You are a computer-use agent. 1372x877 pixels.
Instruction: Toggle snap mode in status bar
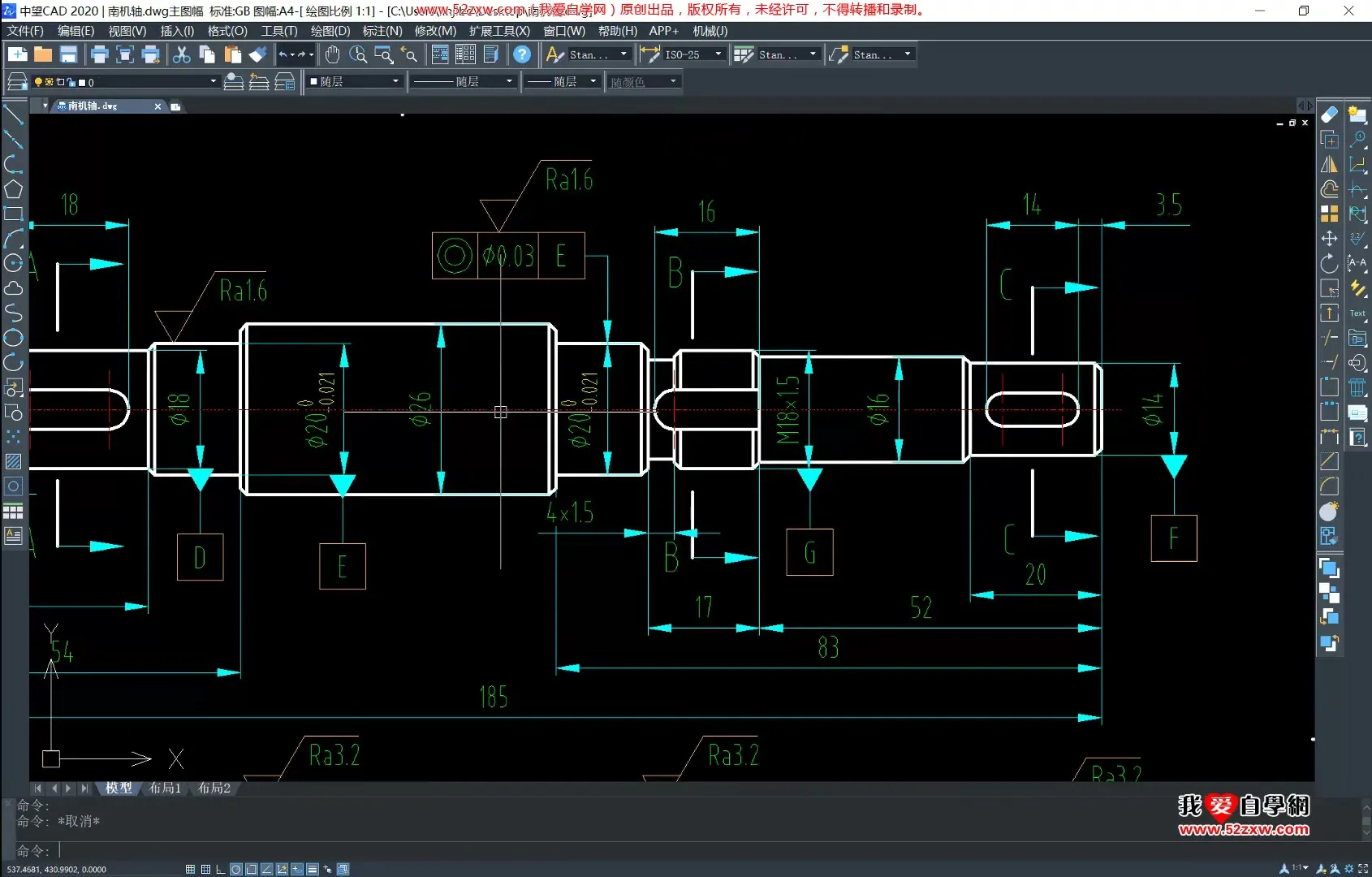tap(190, 869)
